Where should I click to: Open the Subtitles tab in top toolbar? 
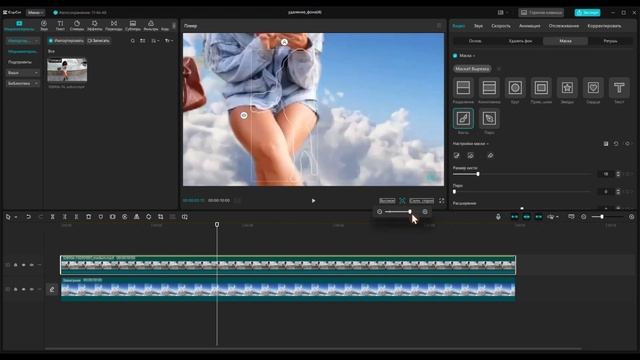pos(133,26)
